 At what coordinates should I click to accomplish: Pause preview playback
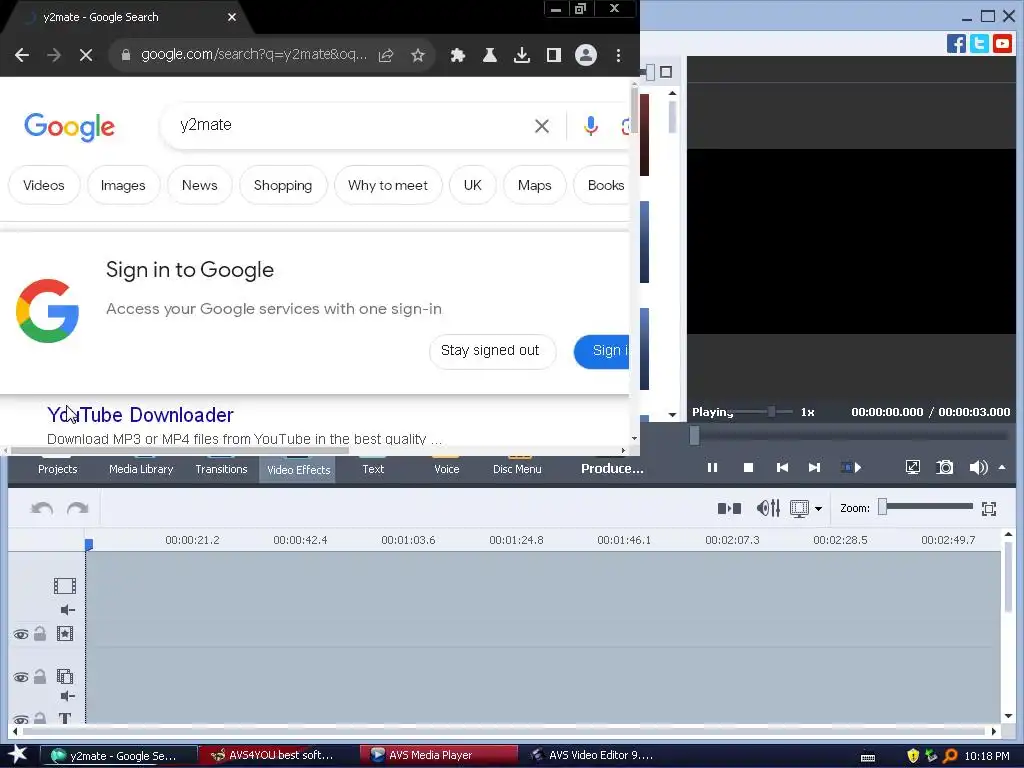(712, 468)
